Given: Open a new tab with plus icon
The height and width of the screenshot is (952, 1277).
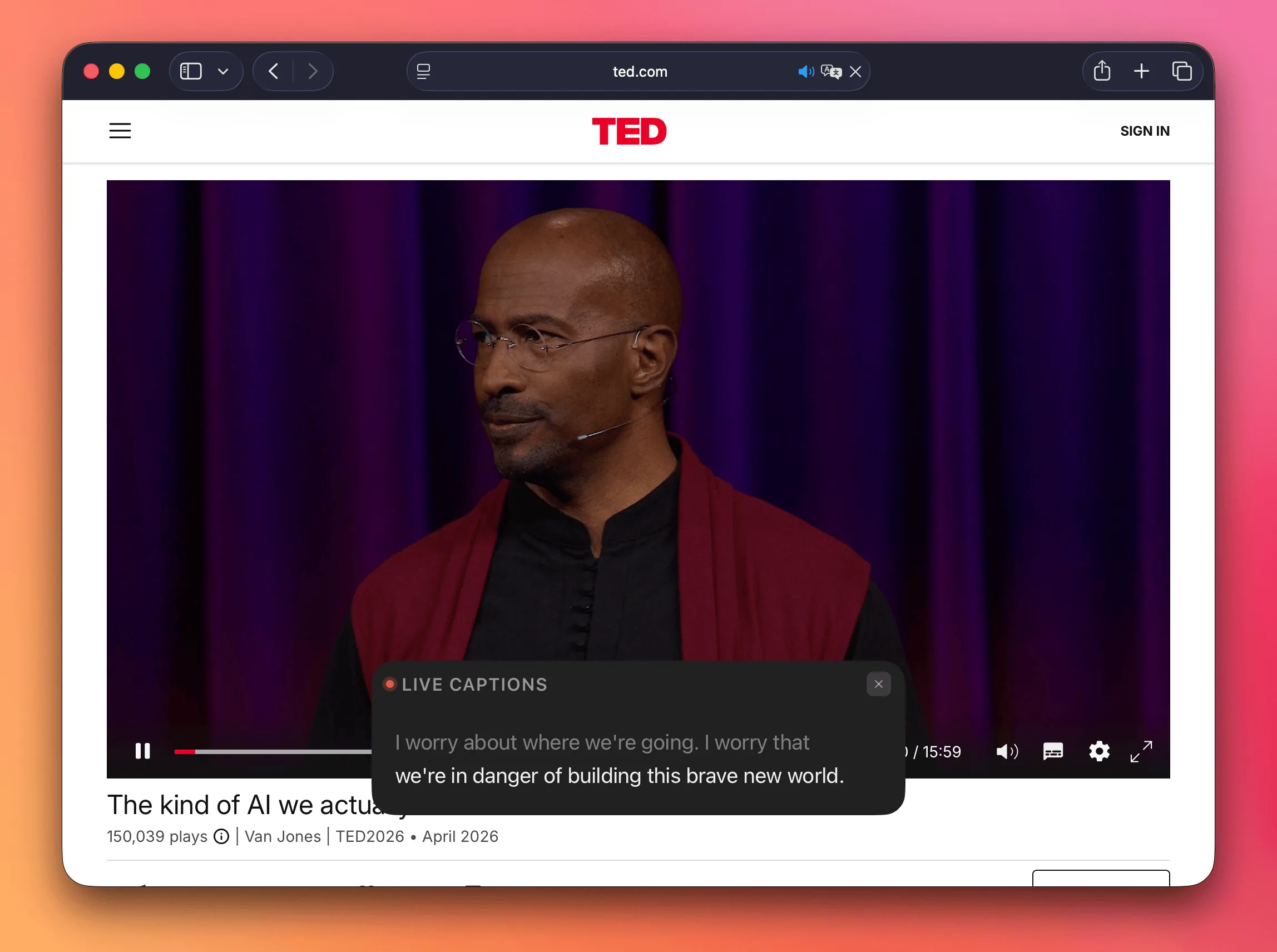Looking at the screenshot, I should 1142,71.
